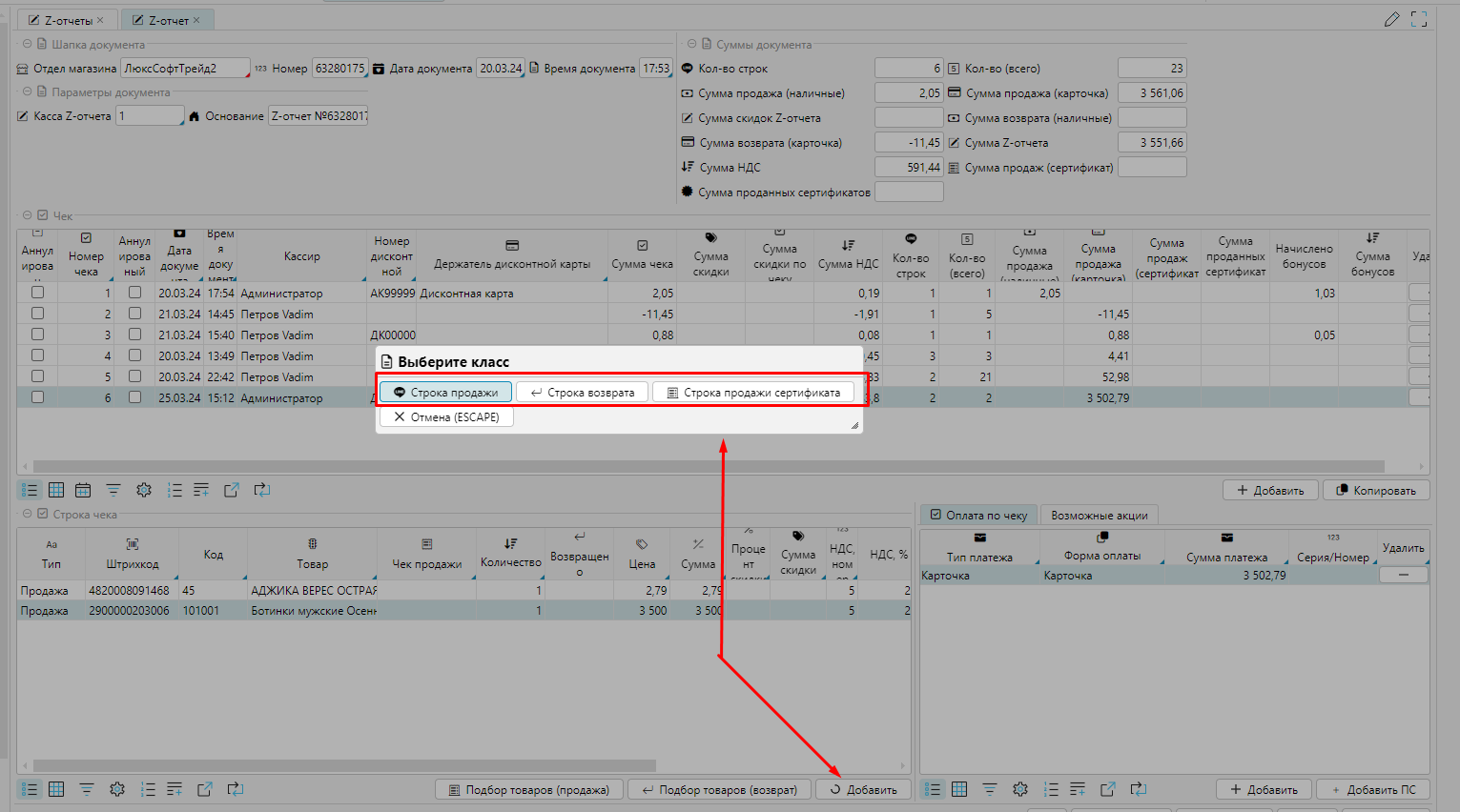Image resolution: width=1460 pixels, height=812 pixels.
Task: Open the filter icon in the Чек toolbar
Action: tap(113, 490)
